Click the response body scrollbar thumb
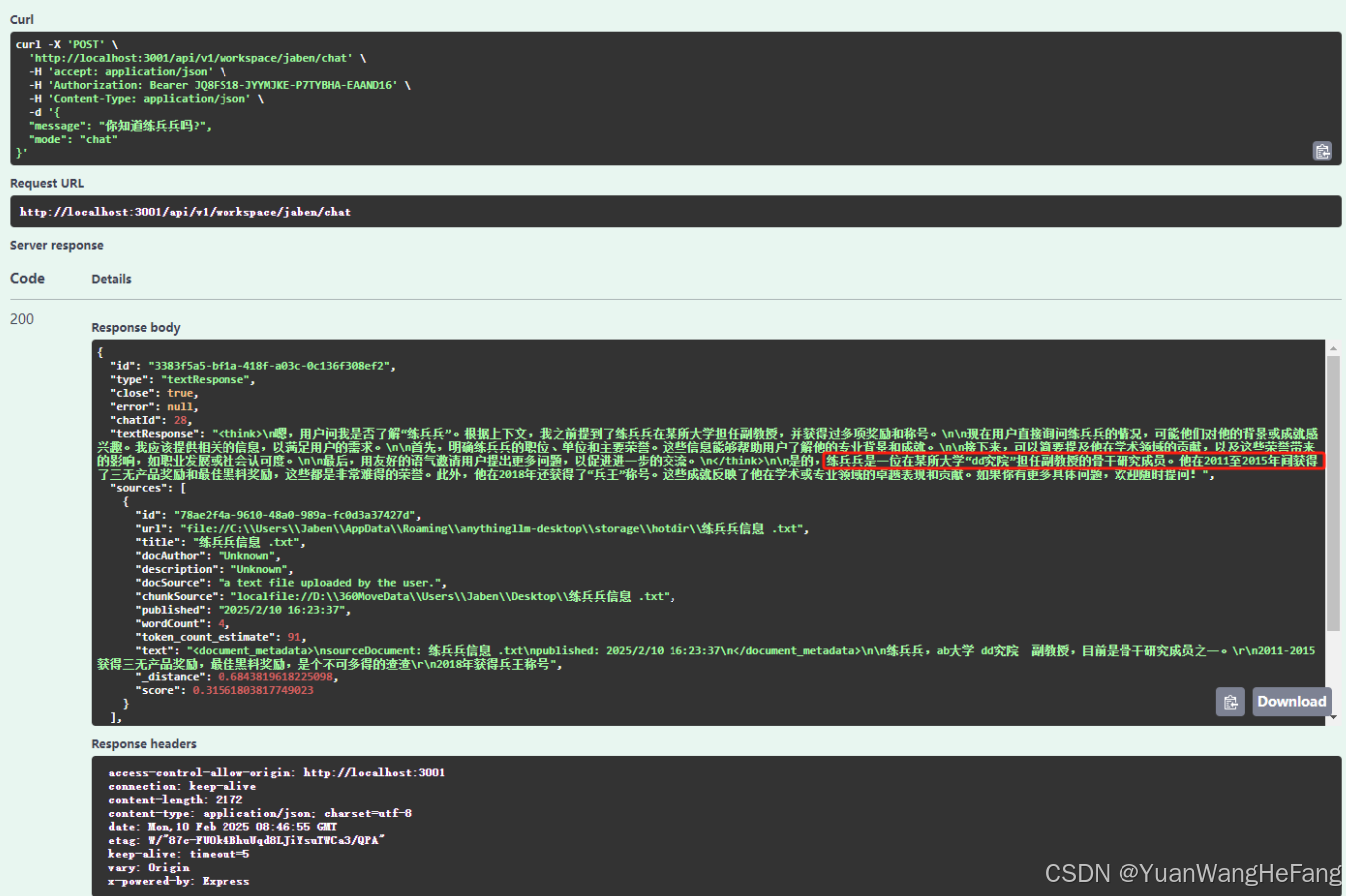 pyautogui.click(x=1333, y=493)
